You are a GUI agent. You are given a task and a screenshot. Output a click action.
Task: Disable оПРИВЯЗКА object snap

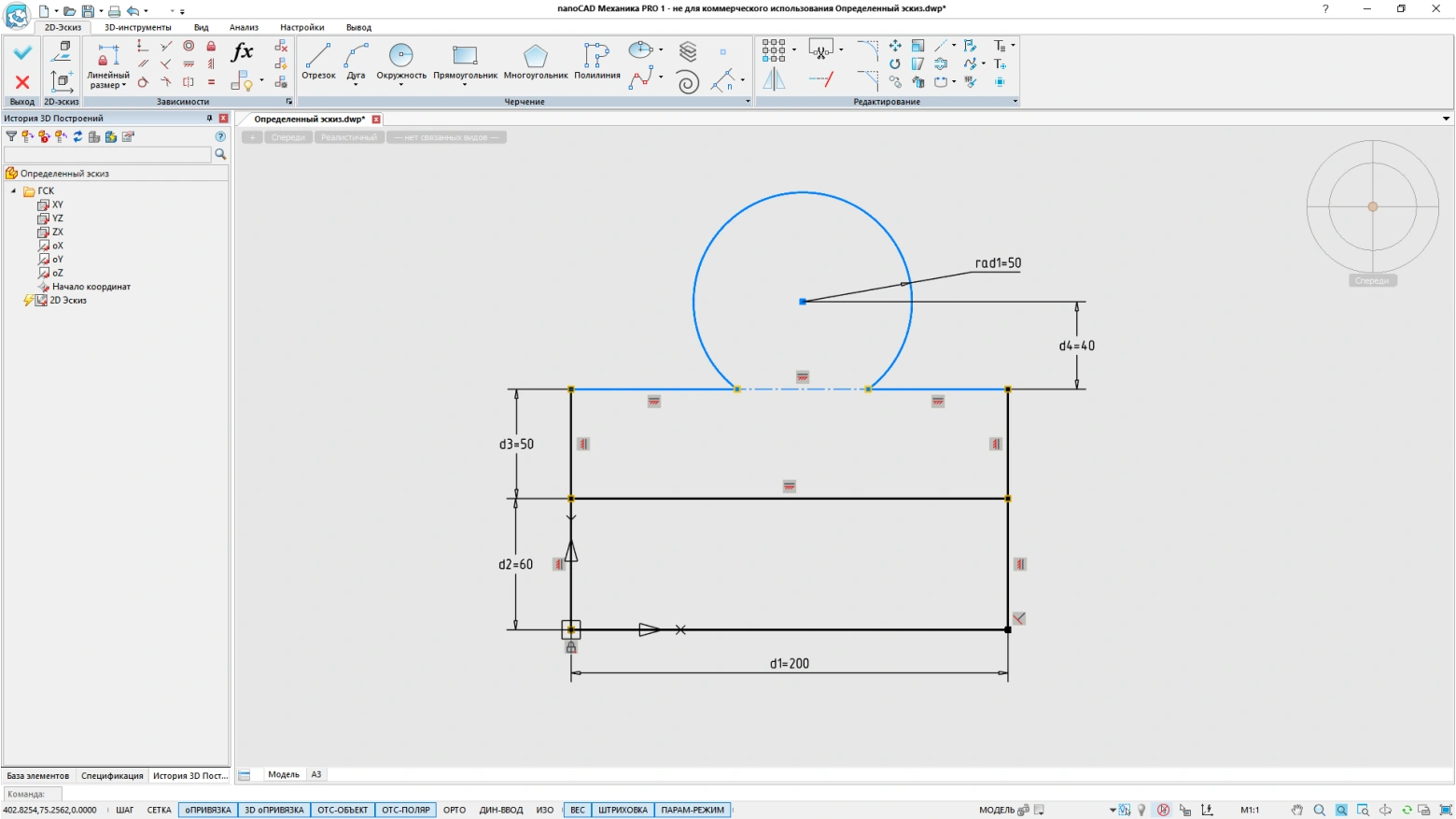207,810
